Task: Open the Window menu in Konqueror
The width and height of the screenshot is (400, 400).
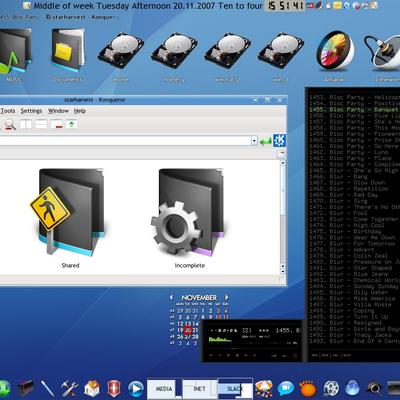Action: pyautogui.click(x=58, y=111)
